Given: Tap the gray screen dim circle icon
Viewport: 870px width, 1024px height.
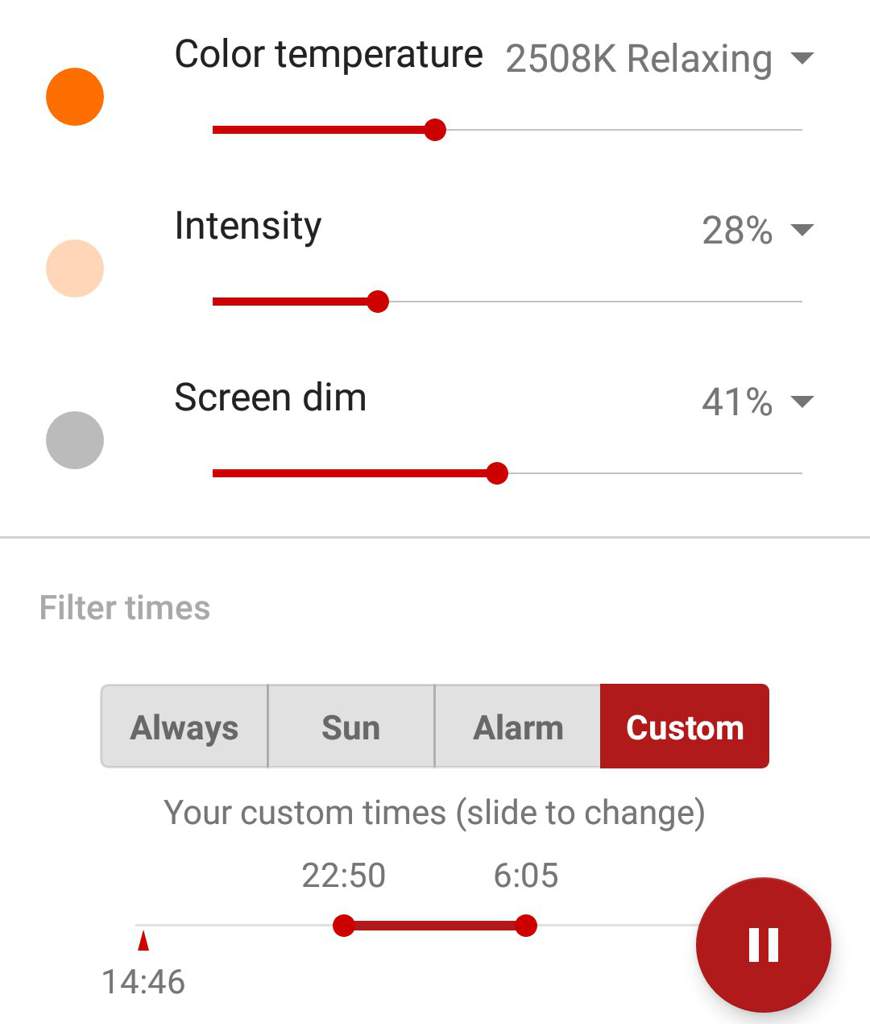Looking at the screenshot, I should 74,440.
